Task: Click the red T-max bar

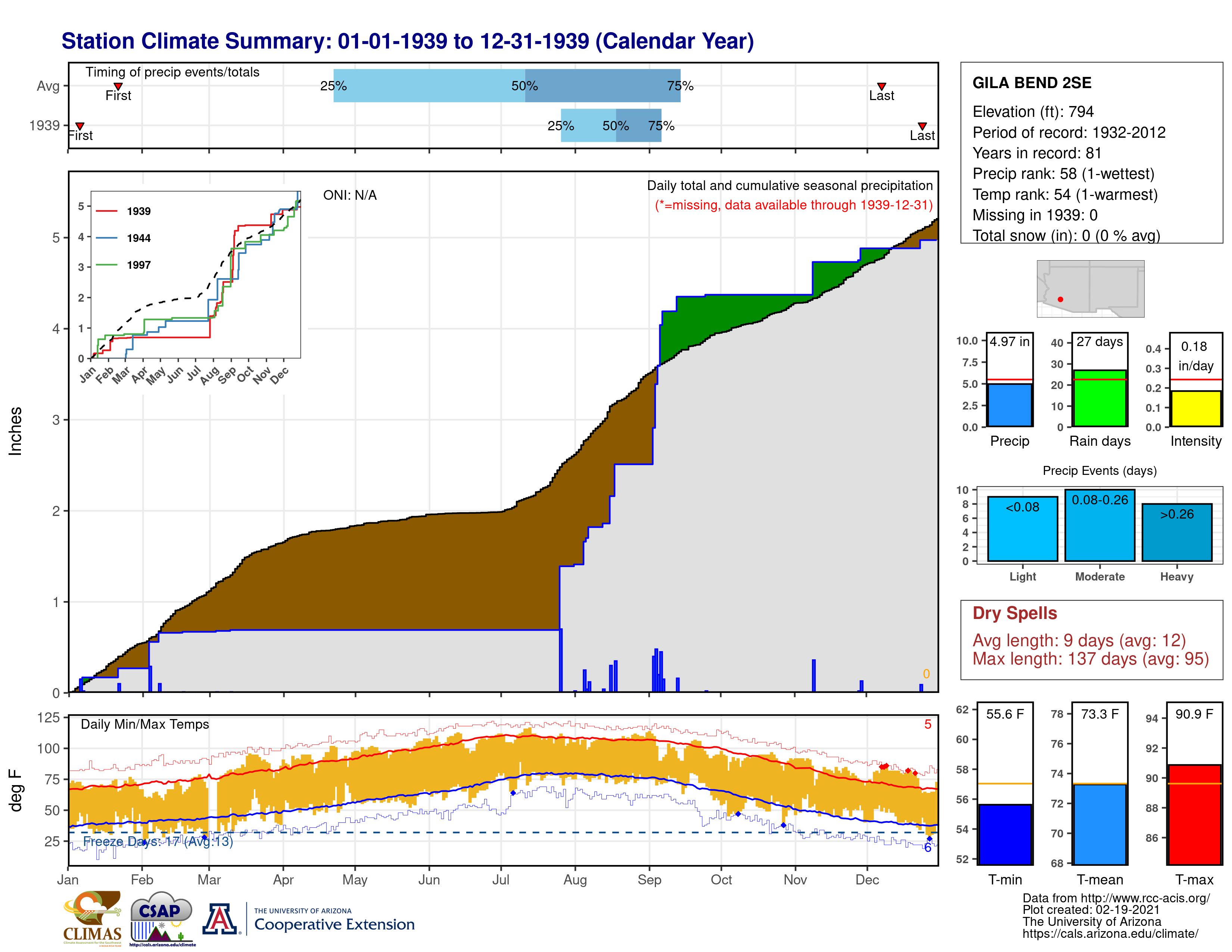Action: (1195, 814)
